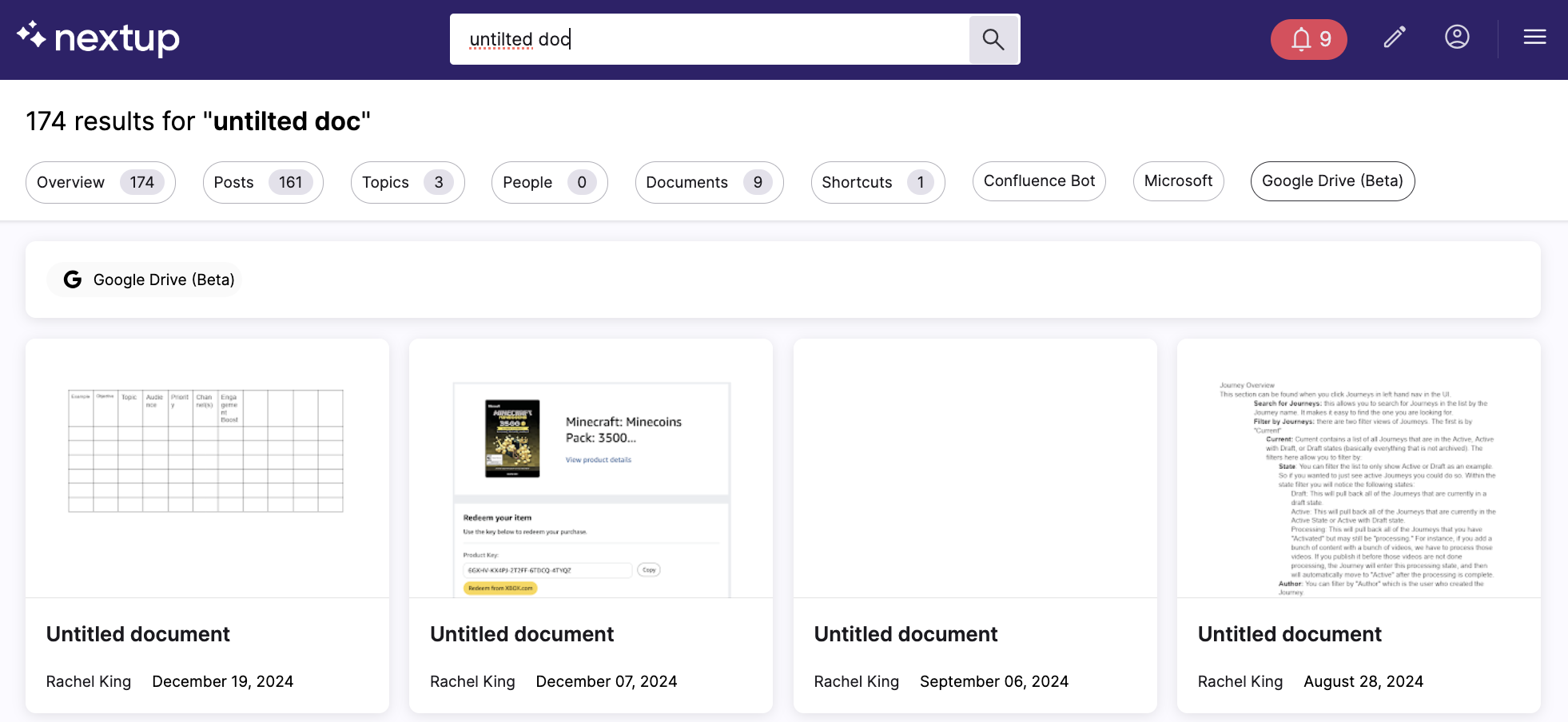Image resolution: width=1568 pixels, height=722 pixels.
Task: Open the blank thumbnail dated September 06
Action: [x=975, y=468]
